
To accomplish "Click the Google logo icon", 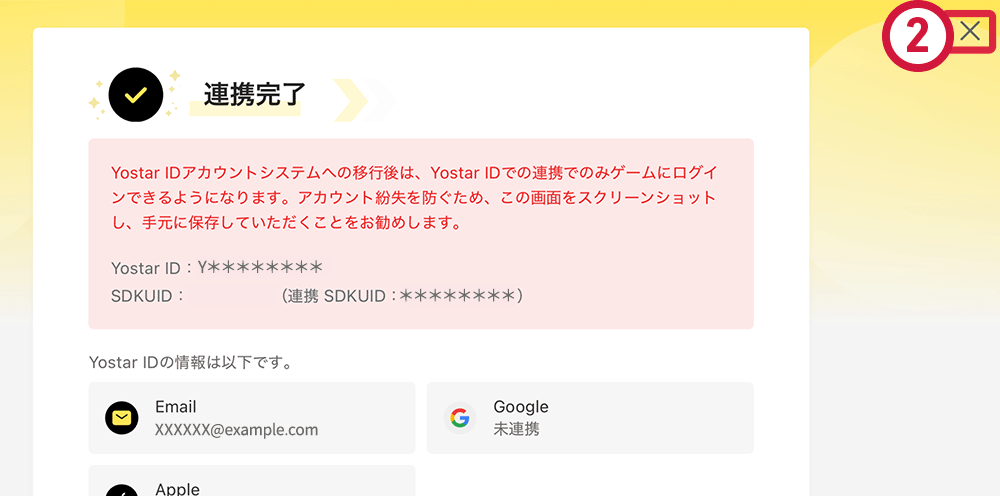I will pyautogui.click(x=460, y=418).
